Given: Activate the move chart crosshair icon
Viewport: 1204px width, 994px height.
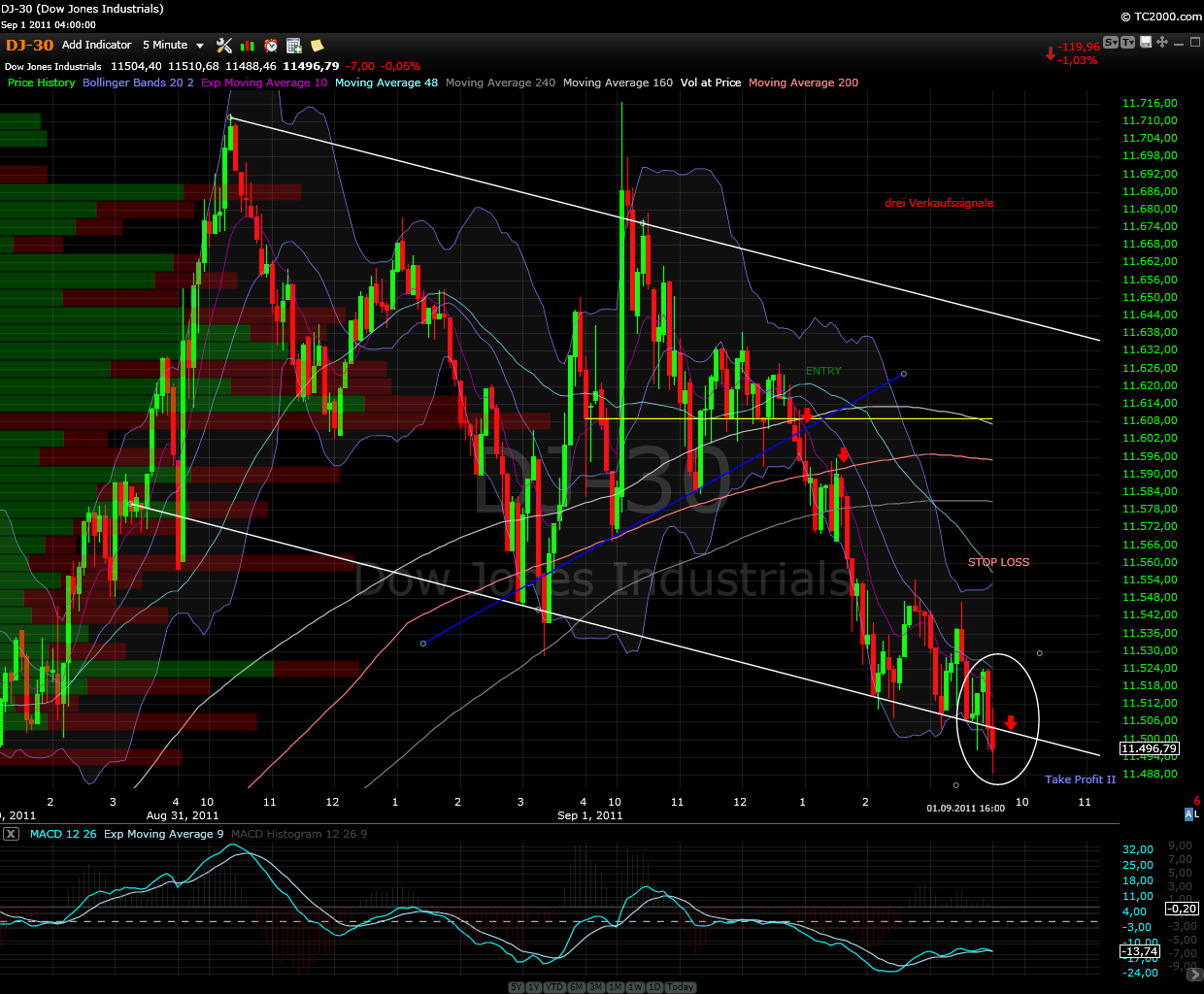Looking at the screenshot, I should click(1161, 43).
